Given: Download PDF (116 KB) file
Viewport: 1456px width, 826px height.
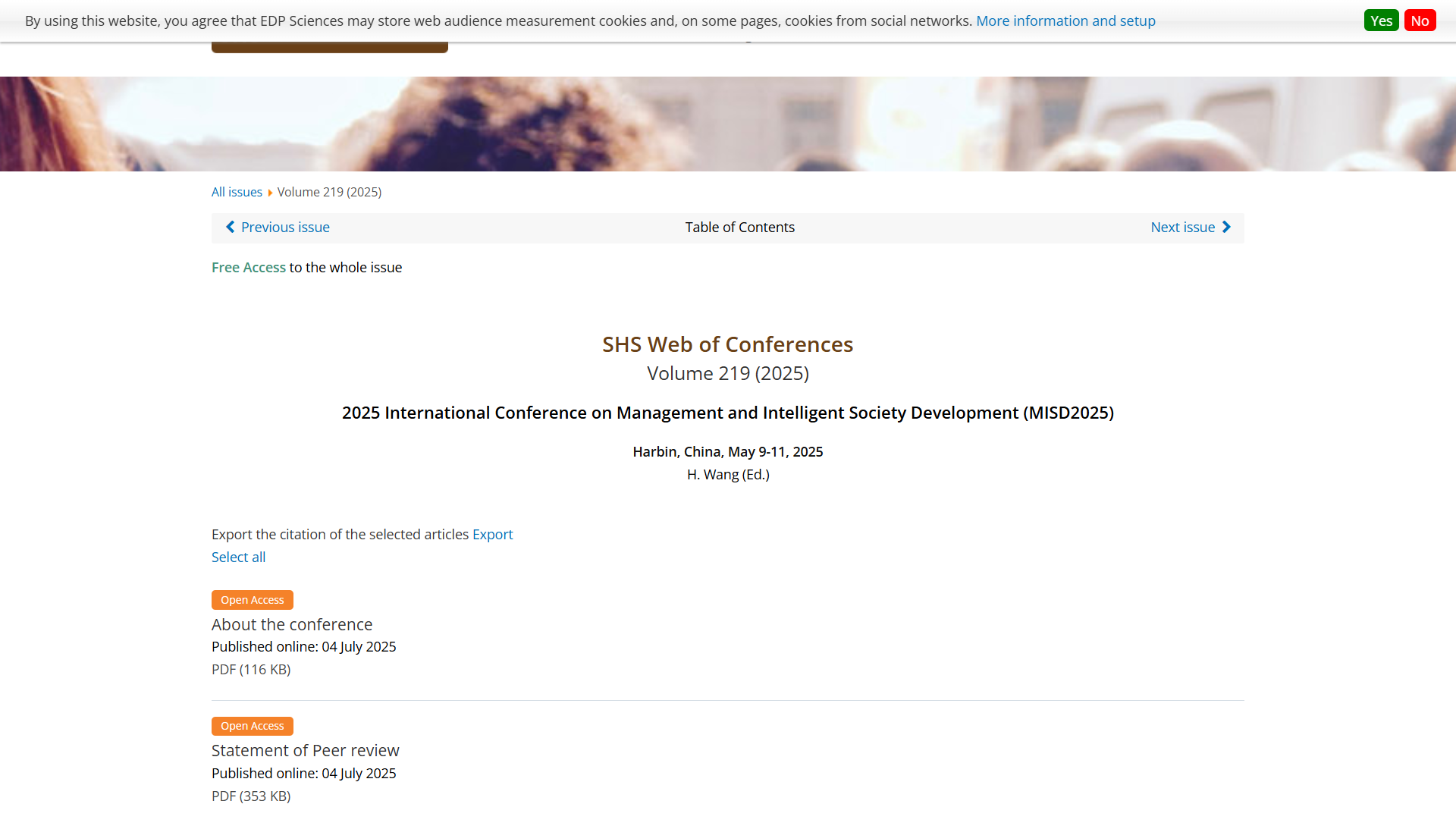Looking at the screenshot, I should [251, 669].
